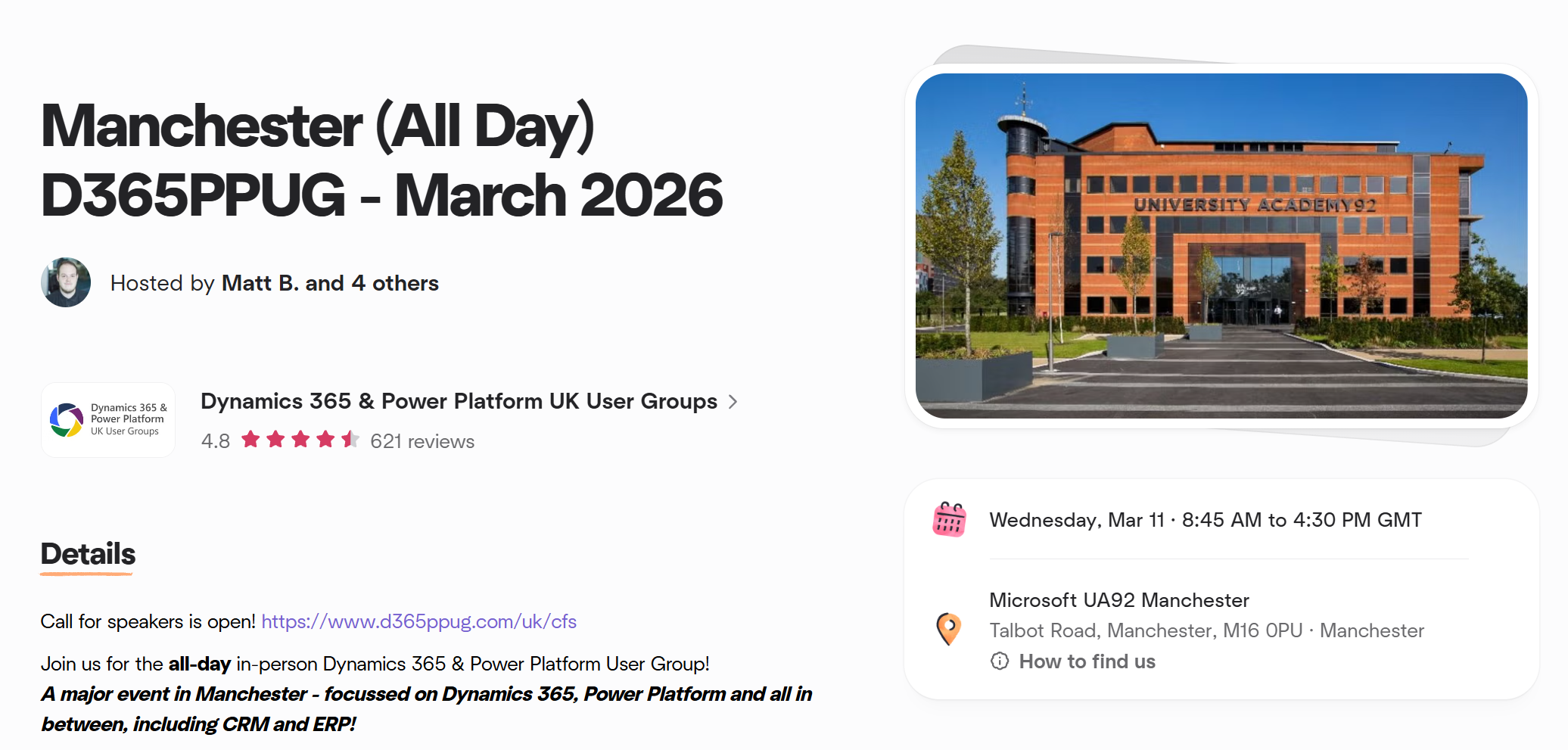Click the pink calendar icon
The image size is (1568, 750).
tap(949, 520)
